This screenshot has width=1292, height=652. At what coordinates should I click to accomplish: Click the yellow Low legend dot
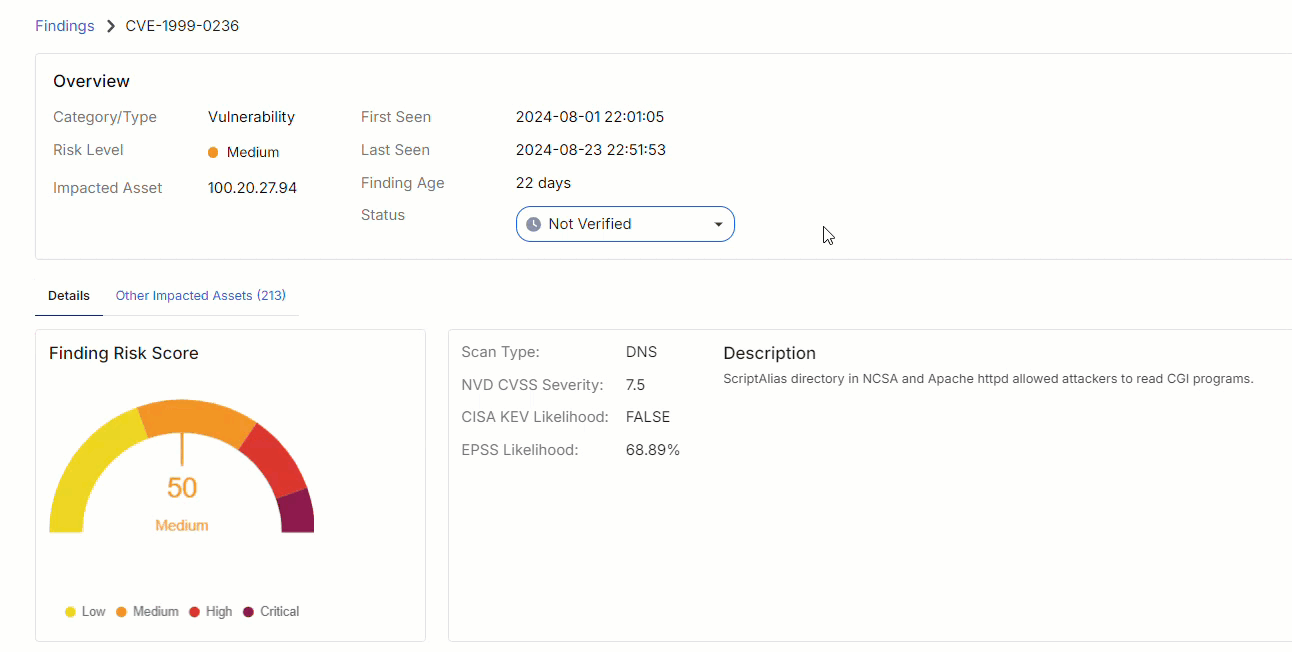click(x=70, y=612)
